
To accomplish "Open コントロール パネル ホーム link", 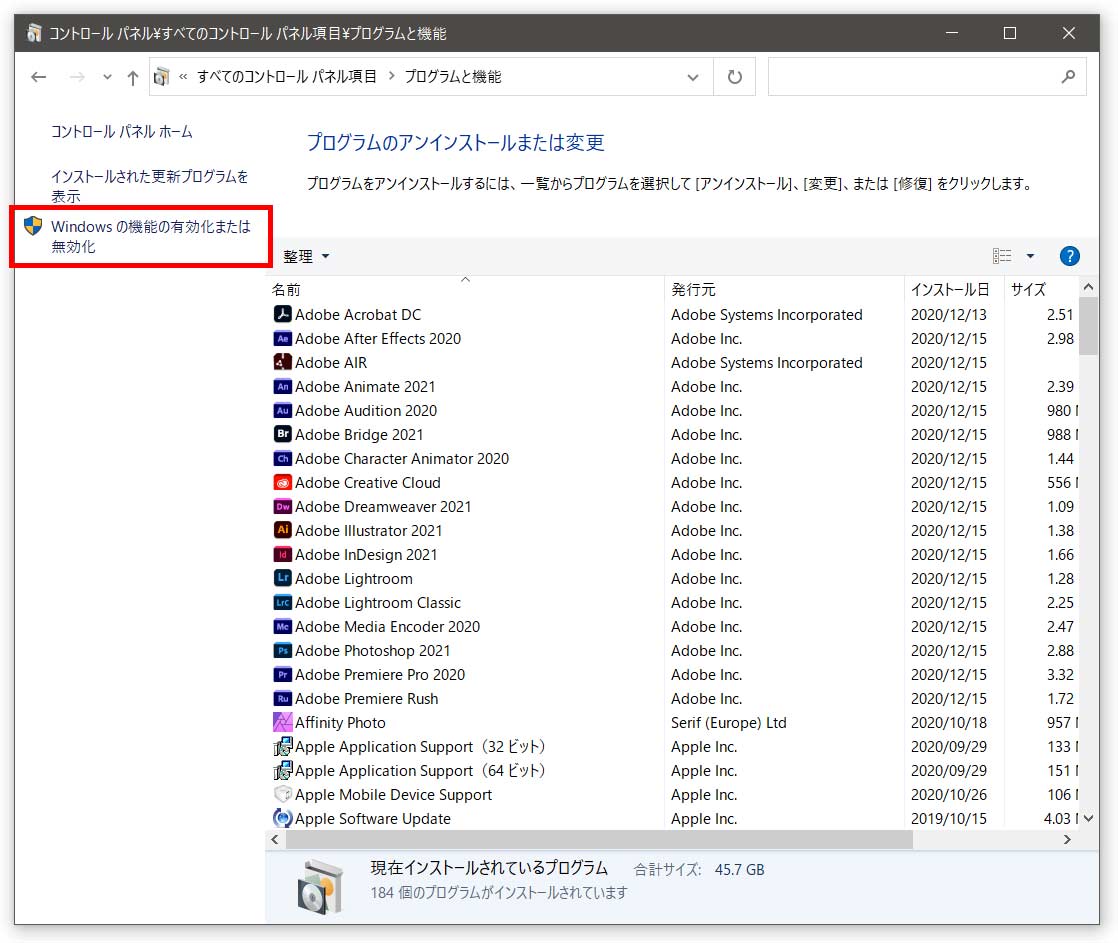I will point(122,132).
